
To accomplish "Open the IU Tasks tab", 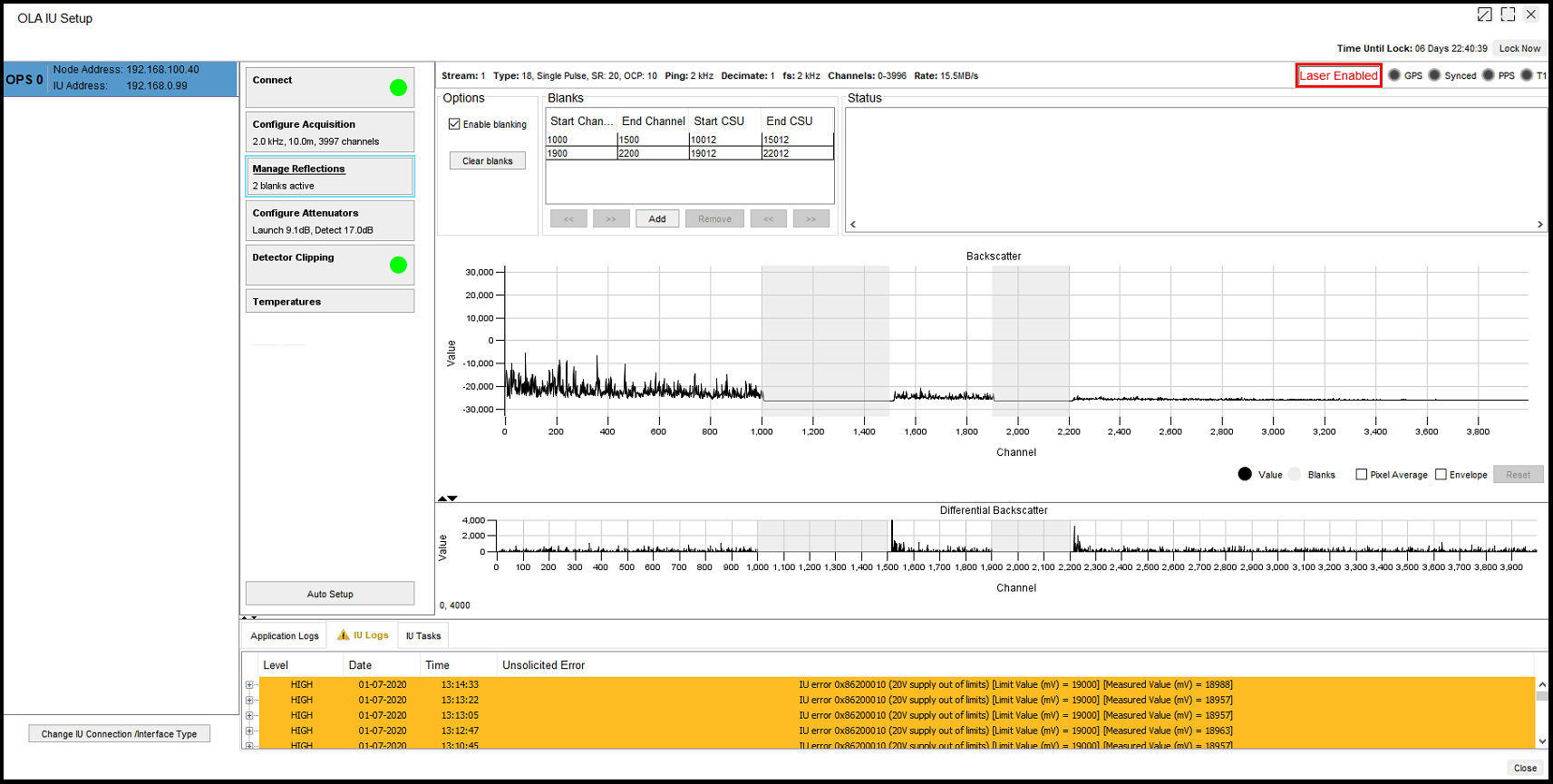I will click(x=422, y=636).
